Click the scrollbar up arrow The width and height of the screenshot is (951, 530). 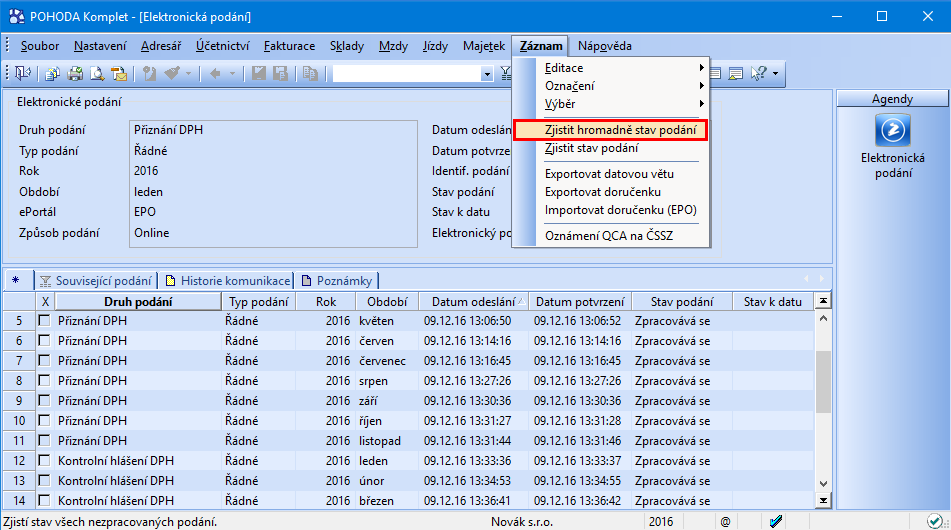pyautogui.click(x=823, y=318)
